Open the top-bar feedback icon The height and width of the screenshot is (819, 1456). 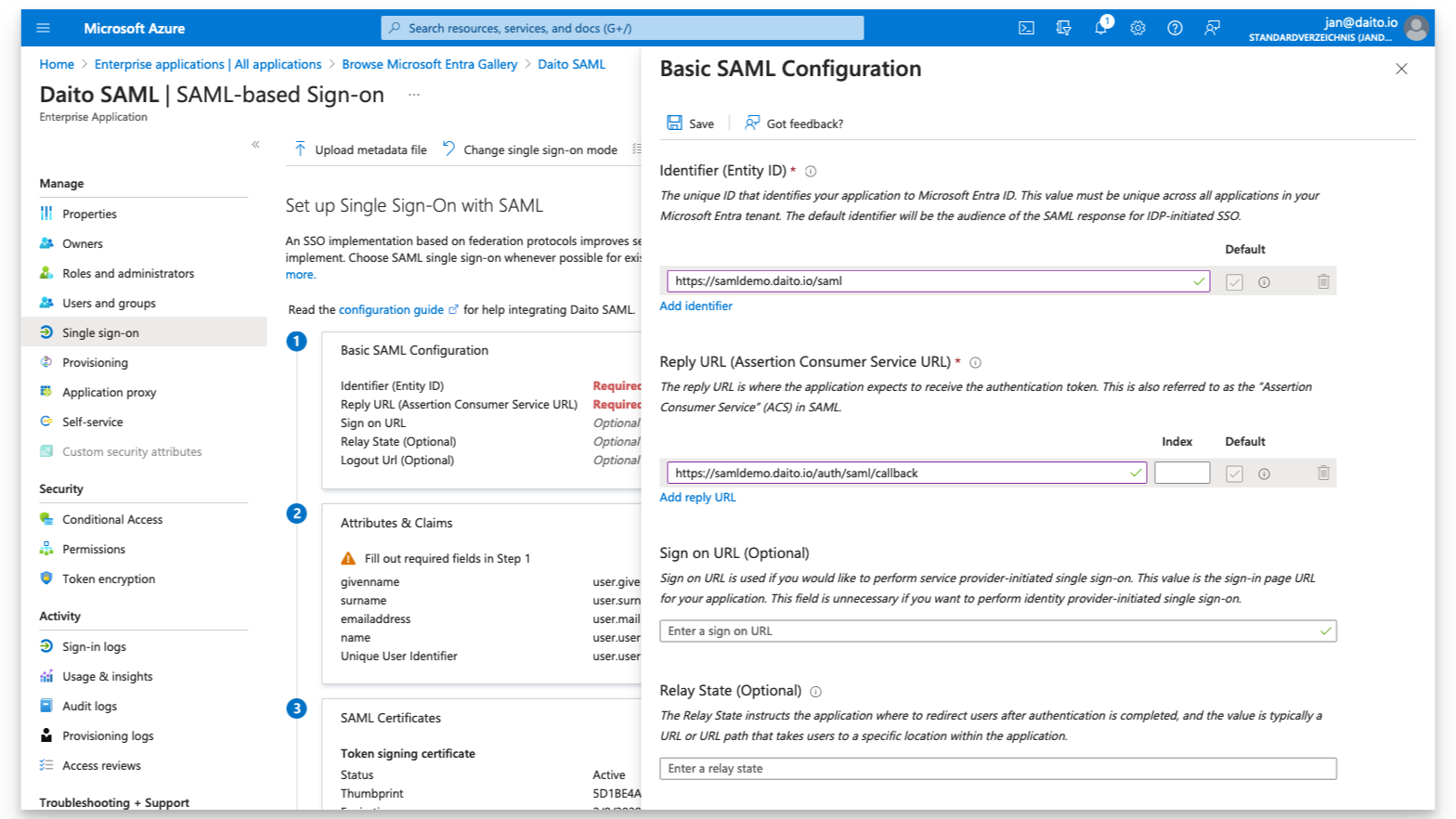[1212, 28]
